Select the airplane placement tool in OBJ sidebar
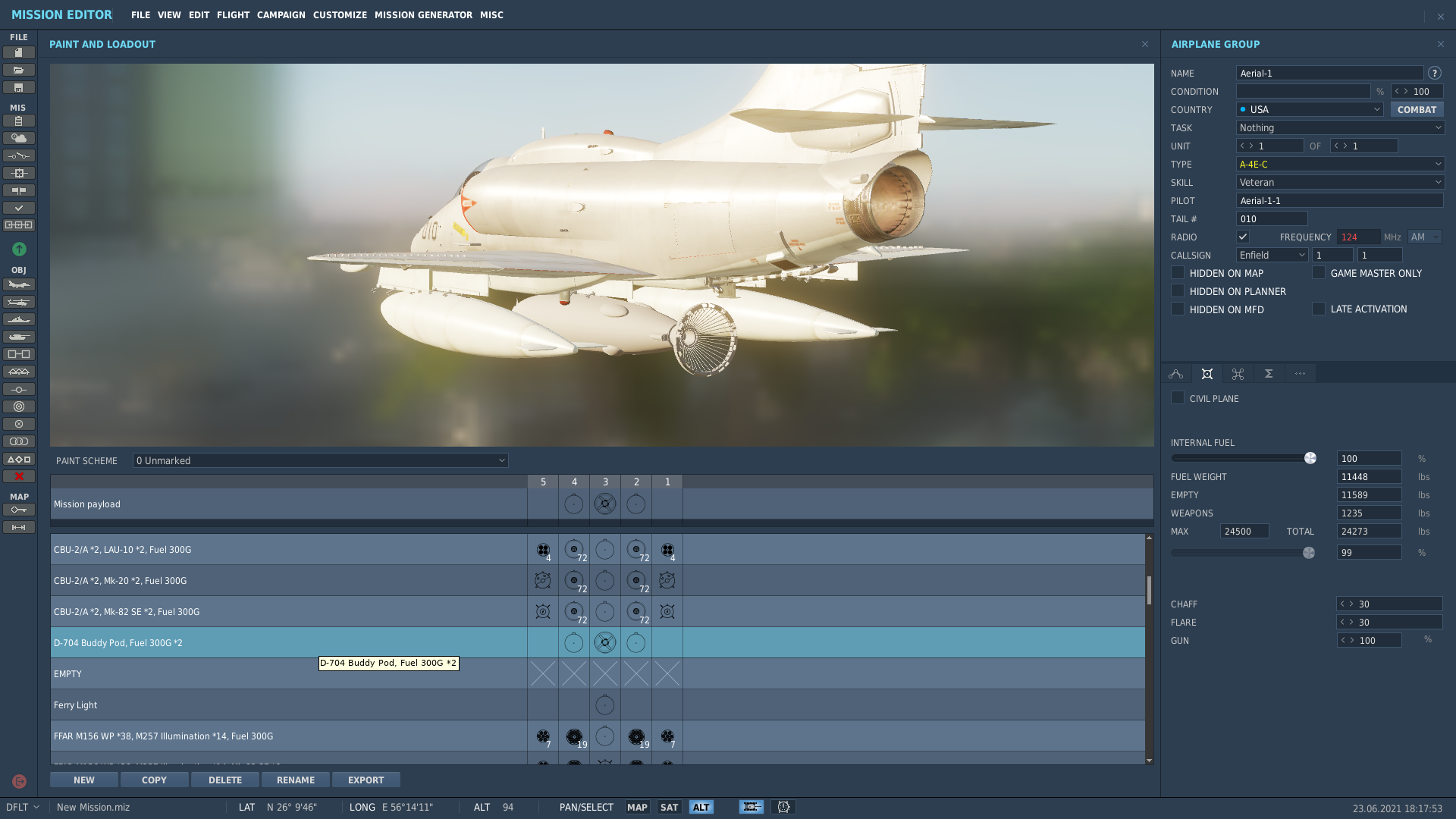The width and height of the screenshot is (1456, 819). coord(19,284)
